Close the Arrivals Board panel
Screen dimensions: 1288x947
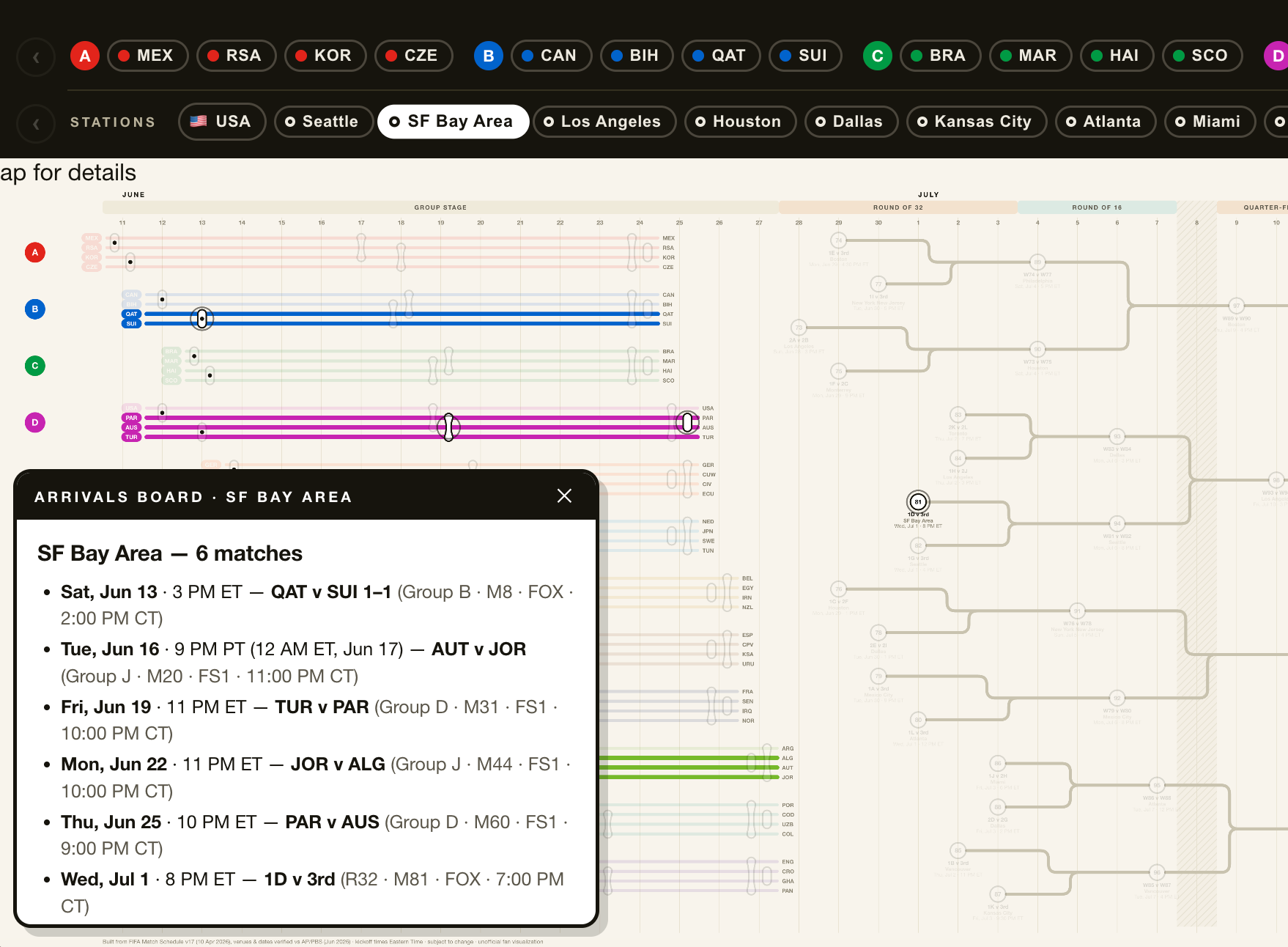click(x=564, y=496)
